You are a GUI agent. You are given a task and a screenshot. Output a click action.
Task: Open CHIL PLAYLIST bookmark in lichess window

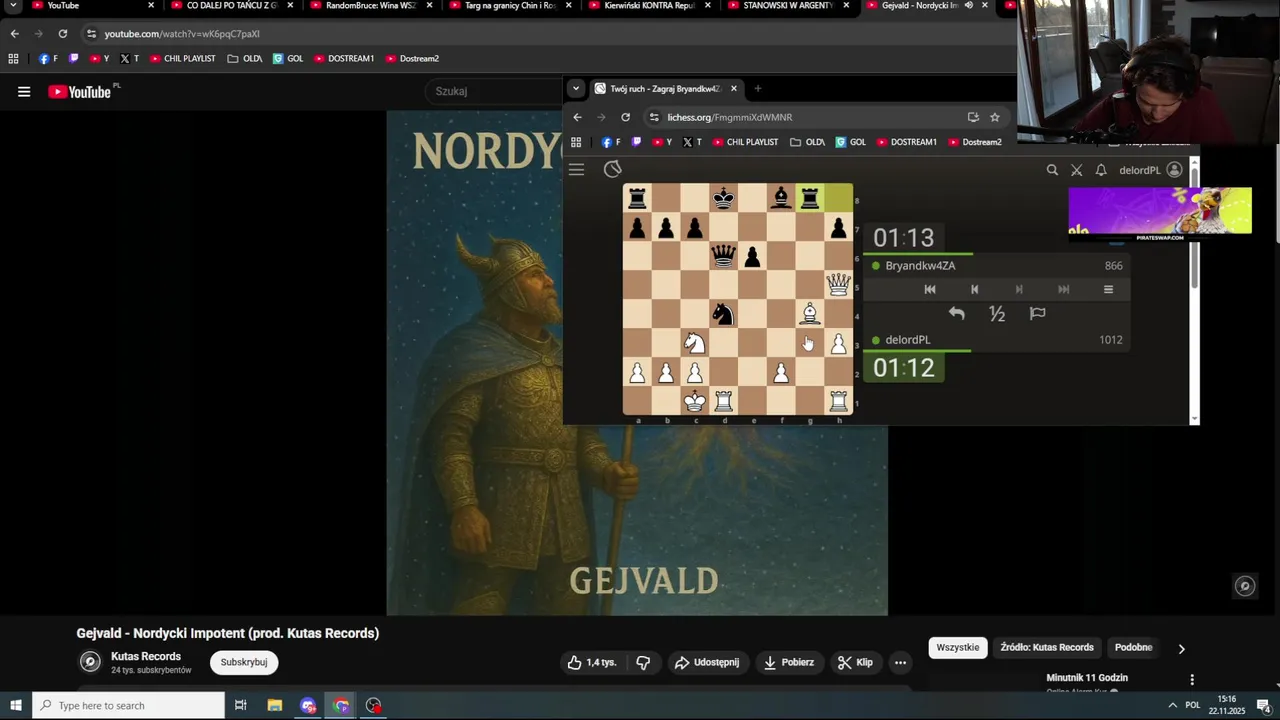click(745, 142)
